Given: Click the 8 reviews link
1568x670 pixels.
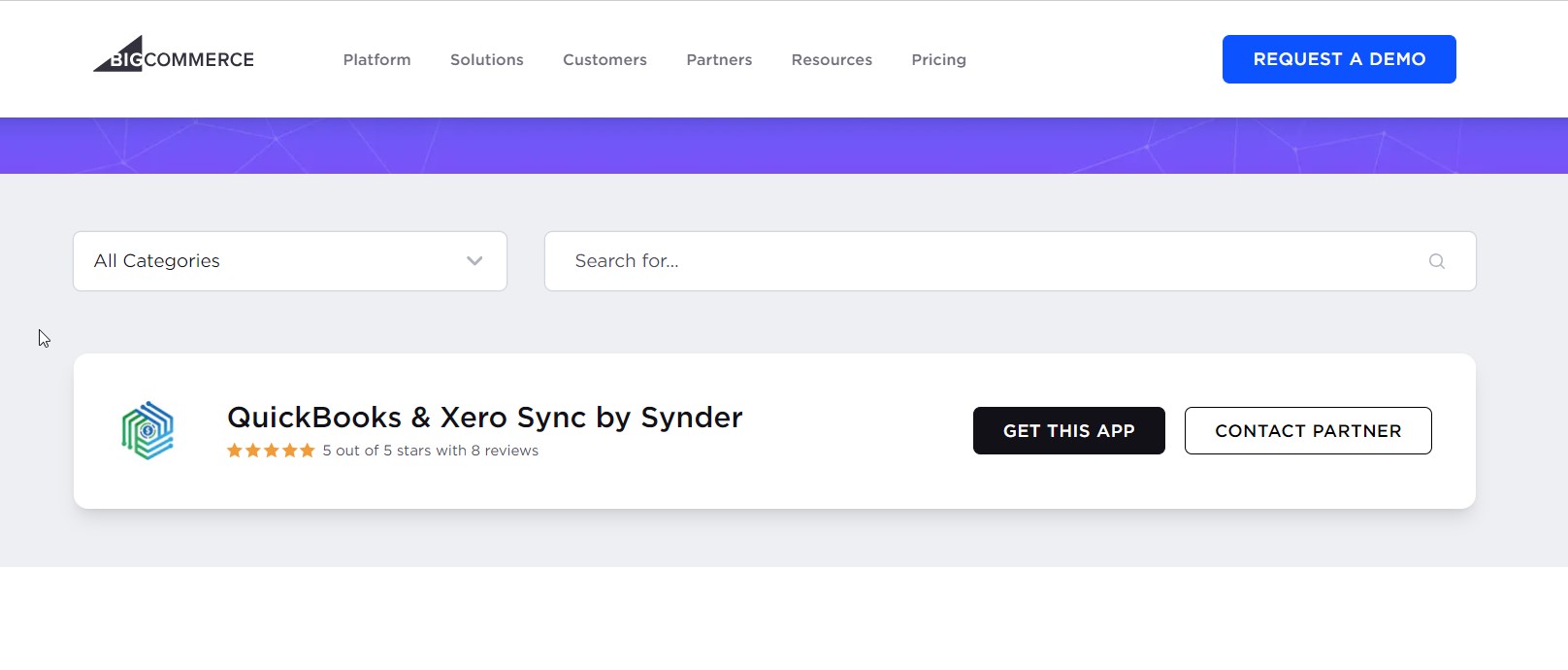Looking at the screenshot, I should point(506,450).
